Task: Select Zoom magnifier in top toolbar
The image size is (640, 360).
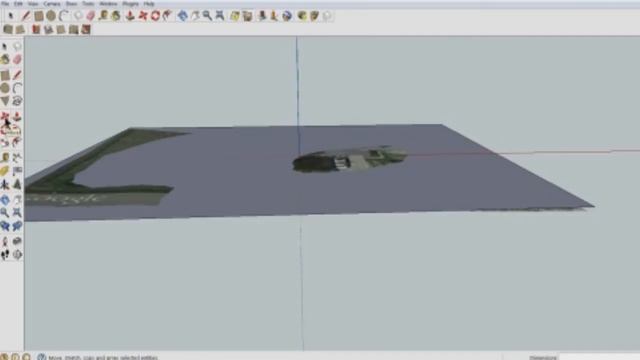Action: pyautogui.click(x=207, y=16)
